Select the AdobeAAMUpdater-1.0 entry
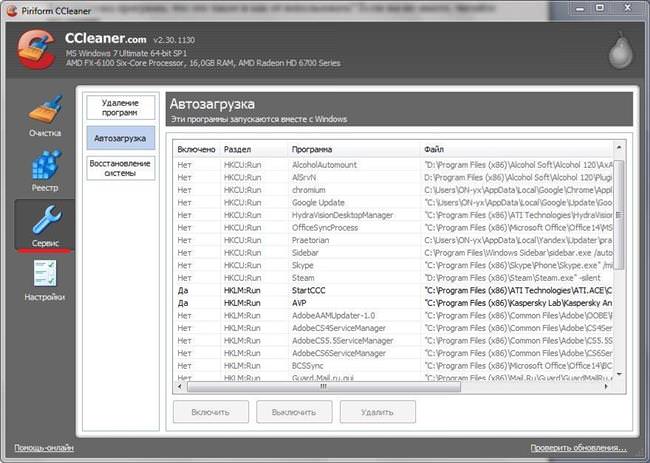The image size is (650, 463). 393,315
